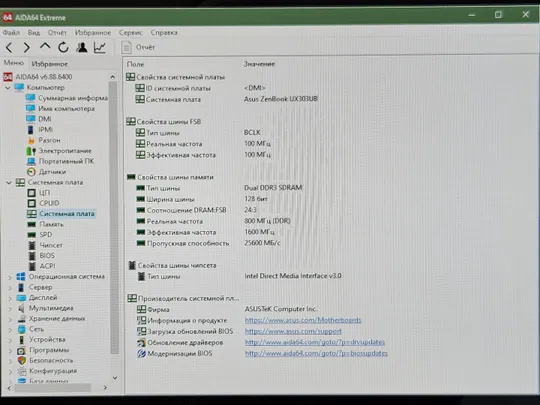Screen dimensions: 540x405
Task: Collapse the Компьютер tree node
Action: [x=8, y=88]
